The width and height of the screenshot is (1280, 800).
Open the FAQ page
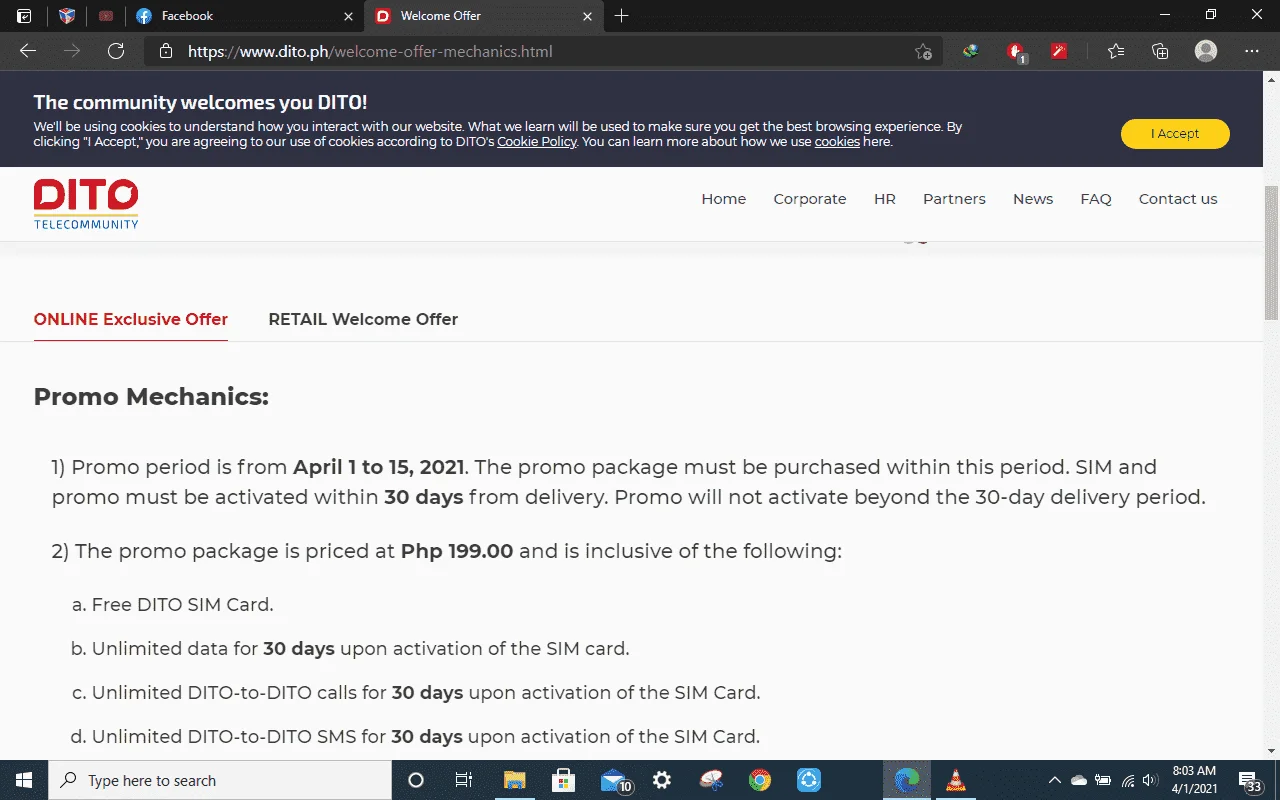click(x=1096, y=199)
